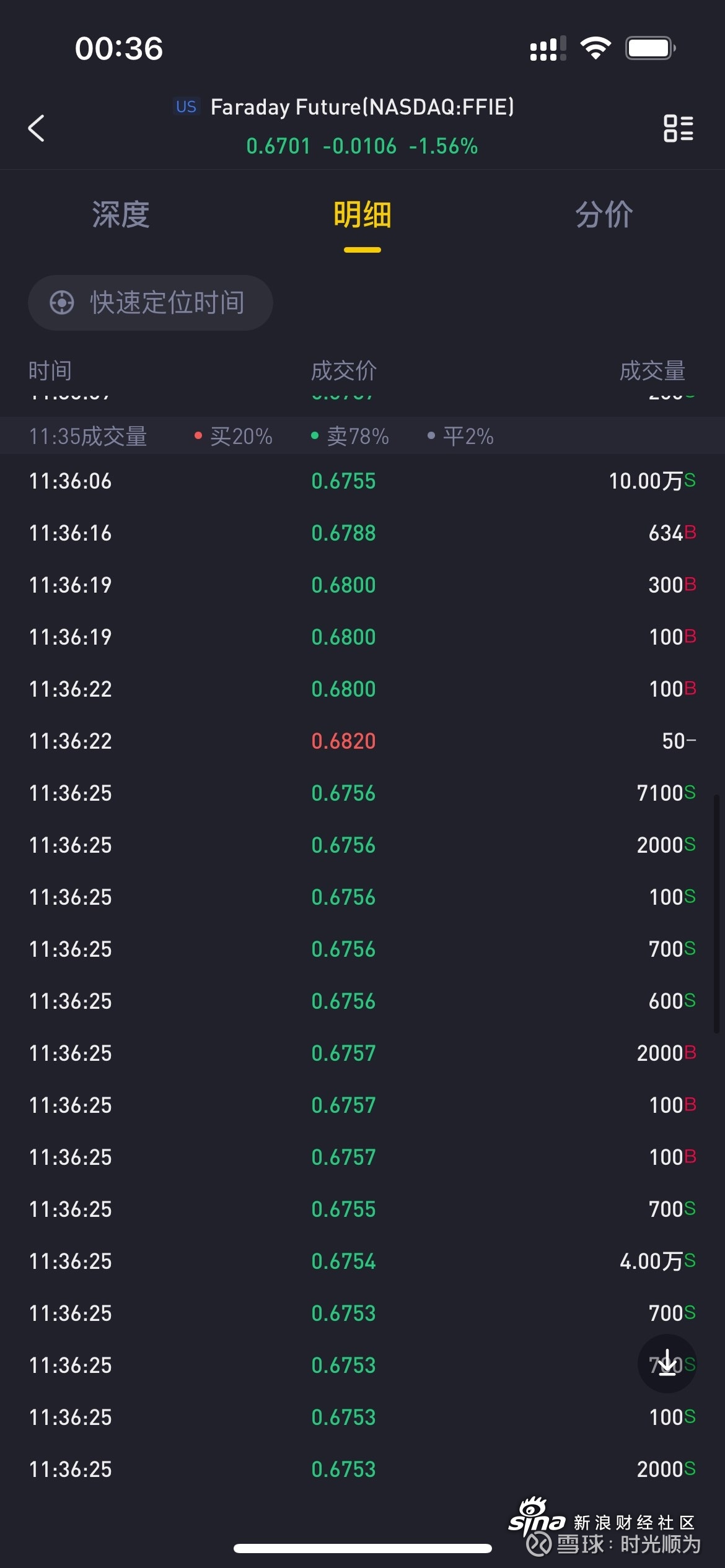Image resolution: width=725 pixels, height=1568 pixels.
Task: Tap the 300 volume cell
Action: pyautogui.click(x=672, y=585)
